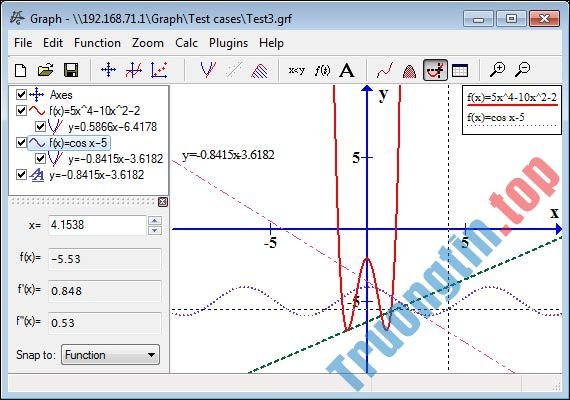This screenshot has width=570, height=400.
Task: Open the Edit menu
Action: [53, 43]
